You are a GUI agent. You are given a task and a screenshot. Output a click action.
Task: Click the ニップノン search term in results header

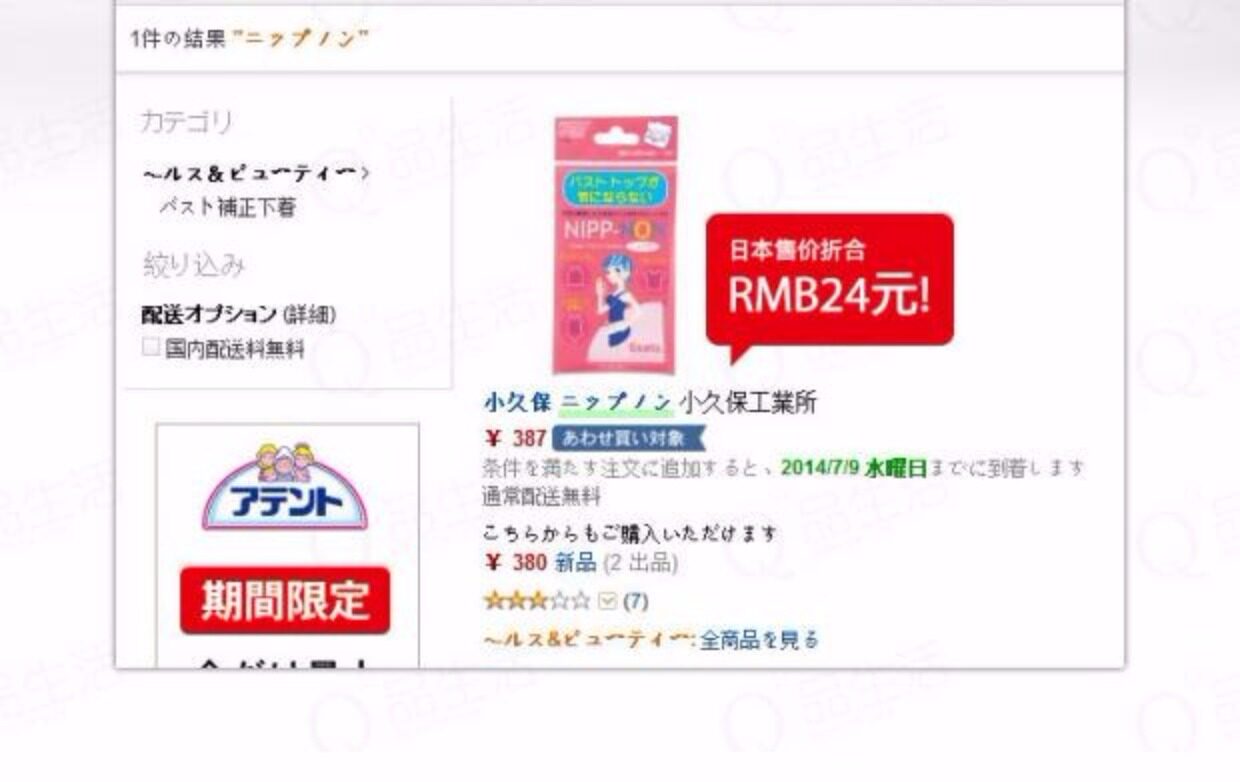coord(300,39)
